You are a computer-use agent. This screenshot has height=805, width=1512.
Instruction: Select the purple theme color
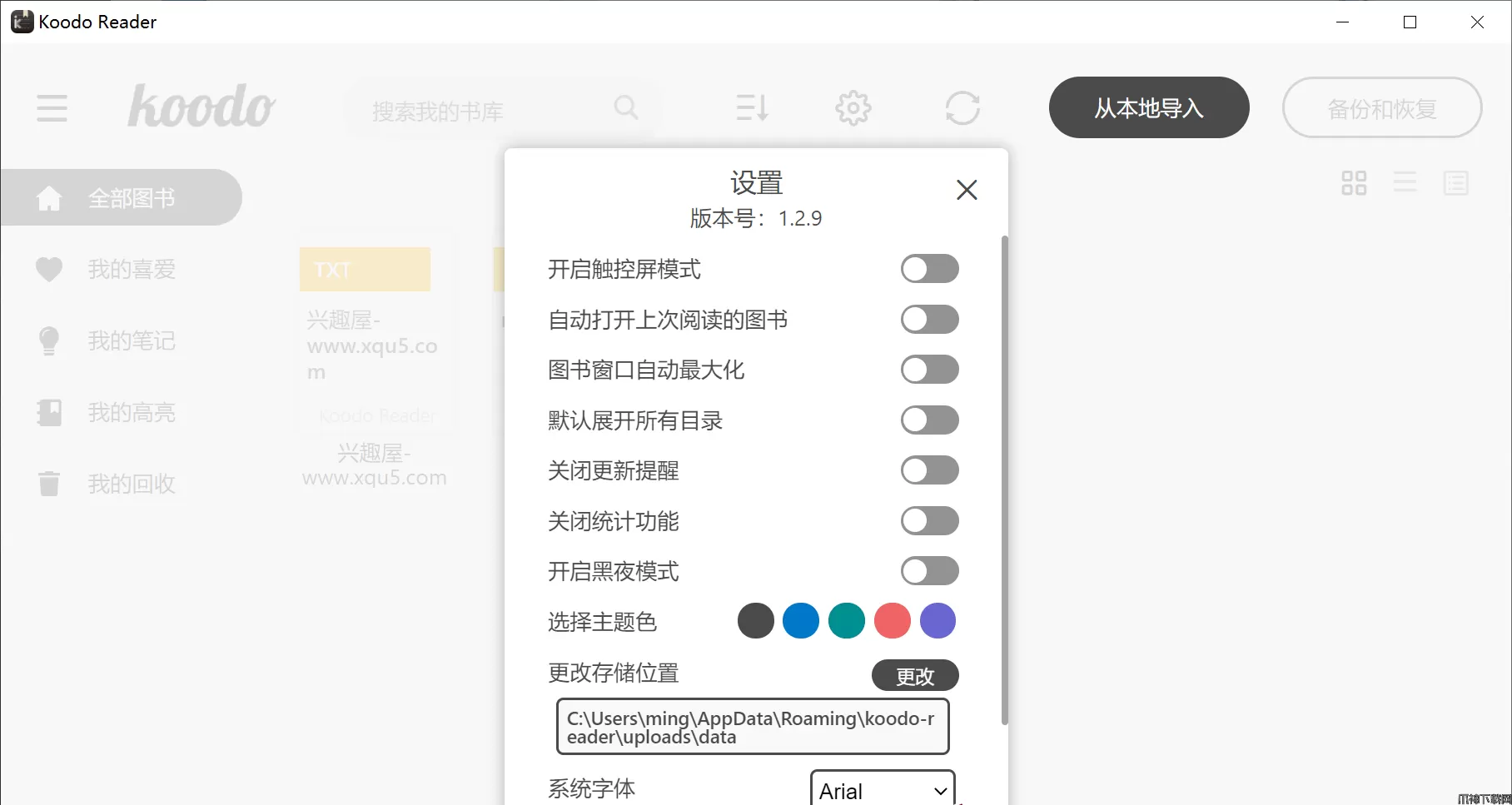coord(938,621)
